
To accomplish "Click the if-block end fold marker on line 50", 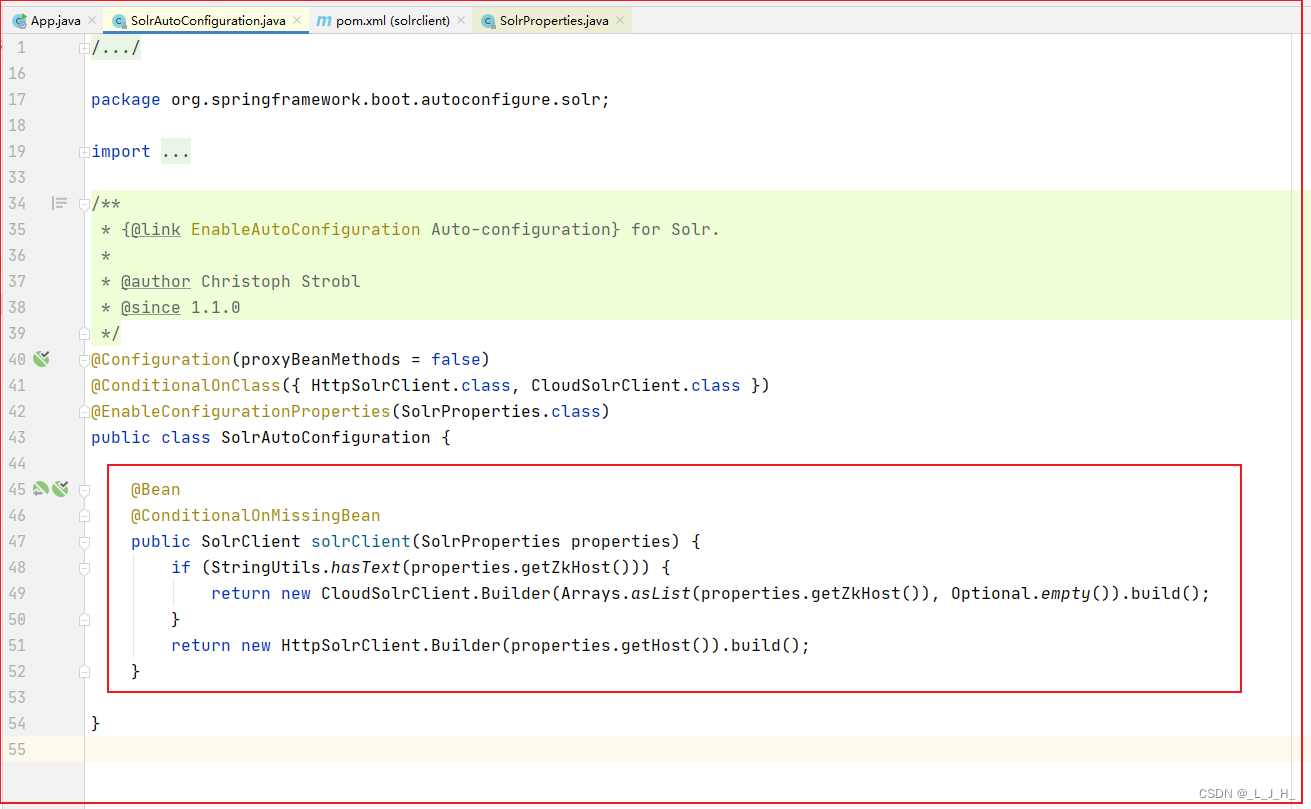I will pos(84,619).
